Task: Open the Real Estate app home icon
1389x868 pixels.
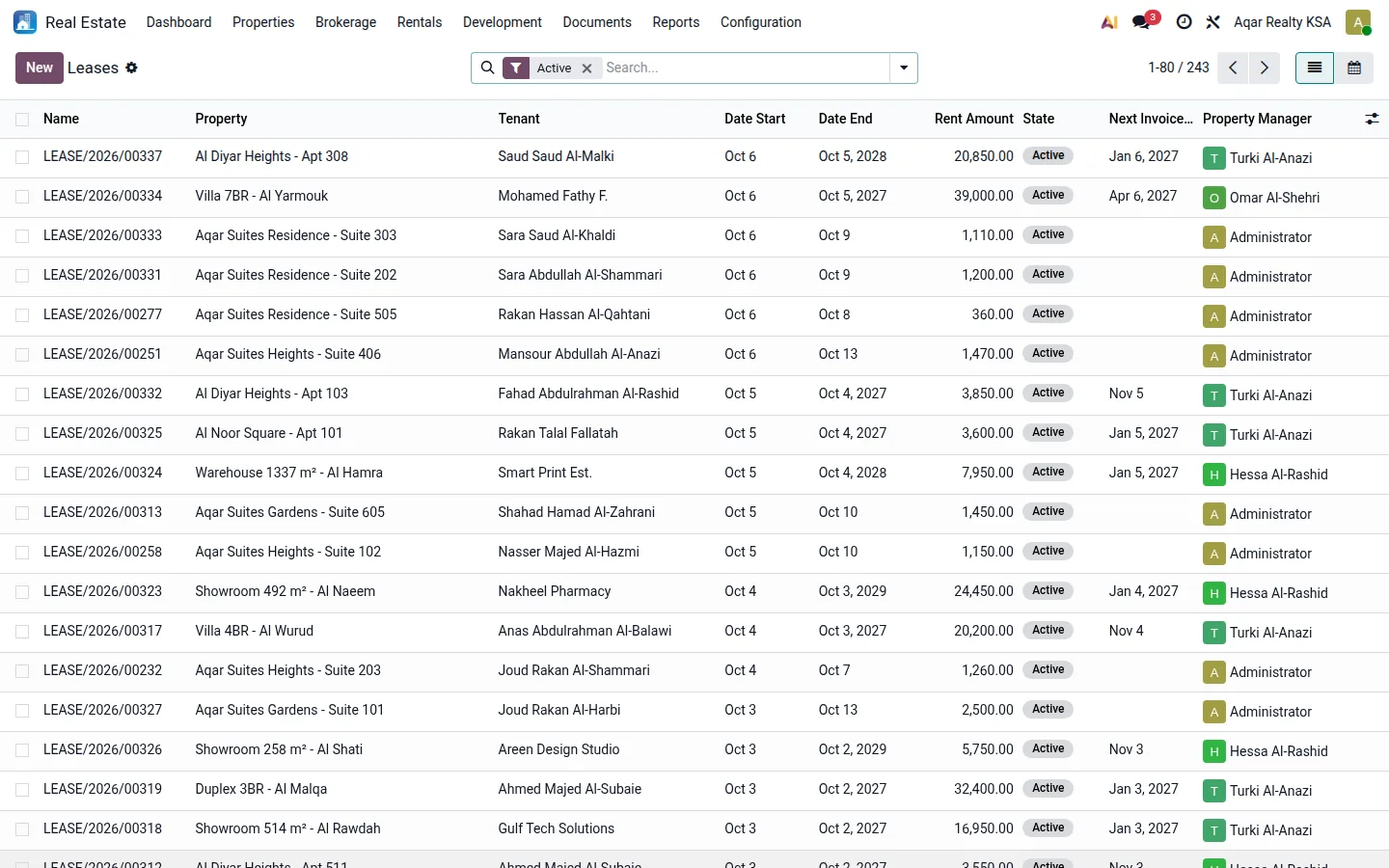Action: click(25, 22)
